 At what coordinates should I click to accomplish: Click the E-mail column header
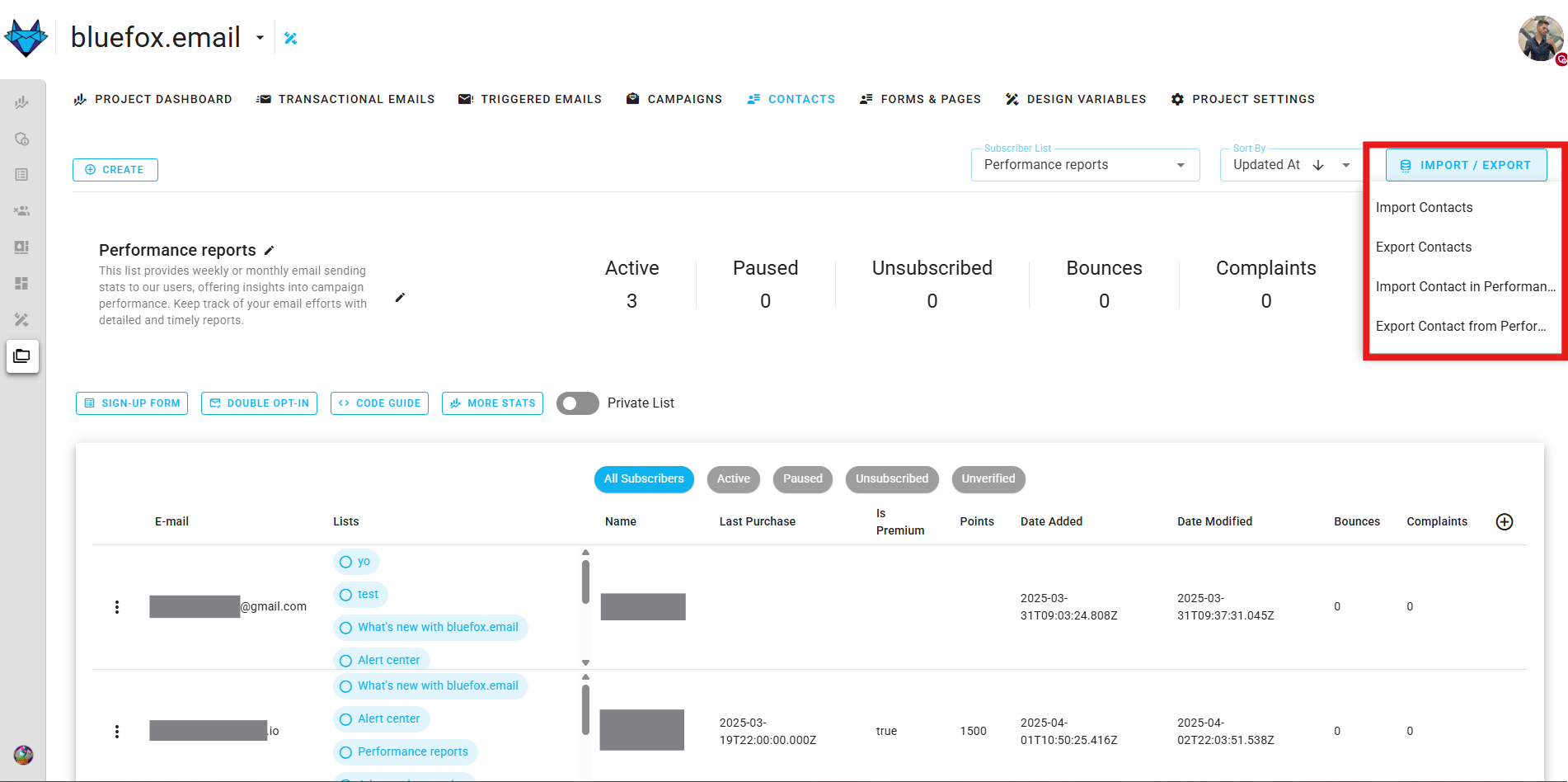coord(171,522)
